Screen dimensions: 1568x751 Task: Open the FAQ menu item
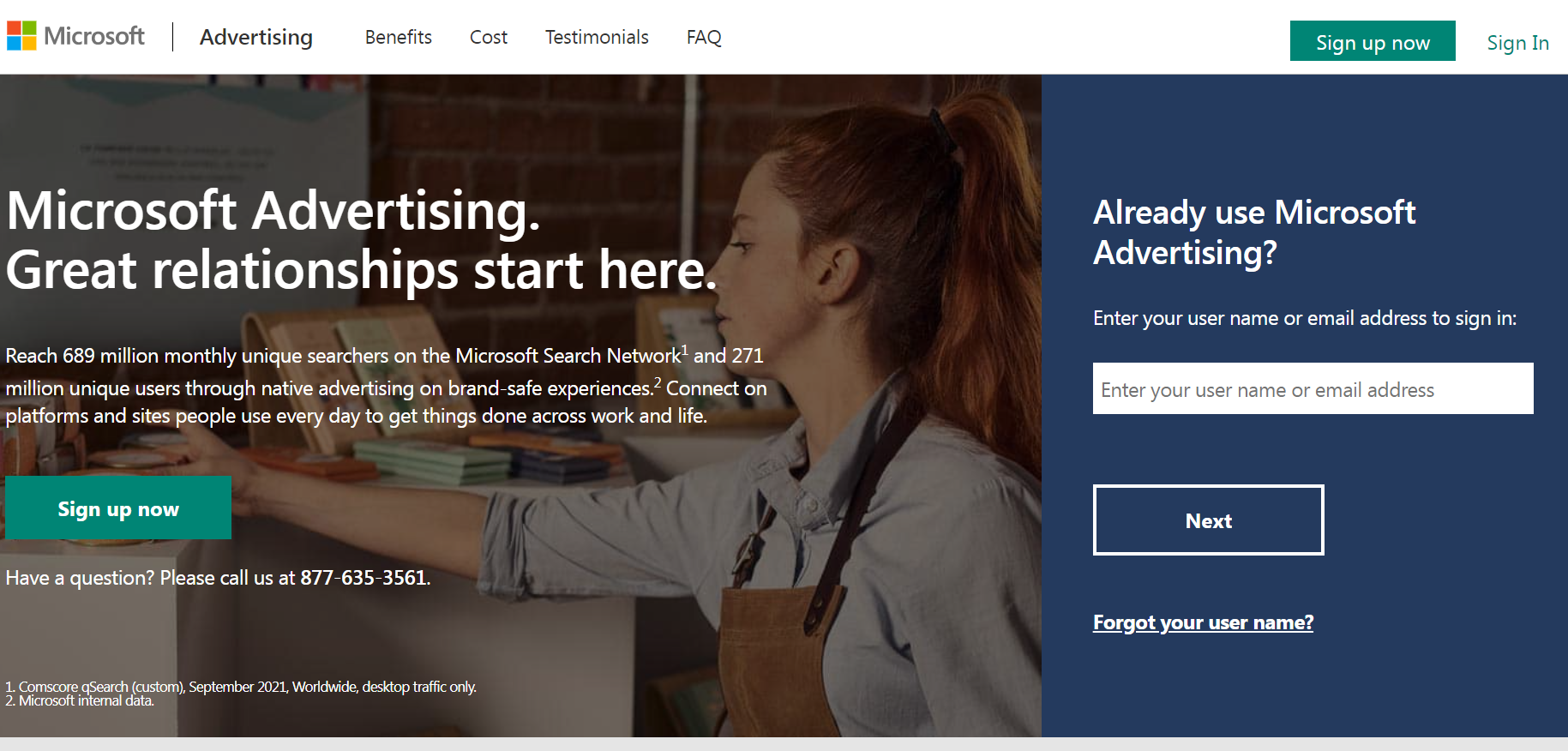(704, 37)
